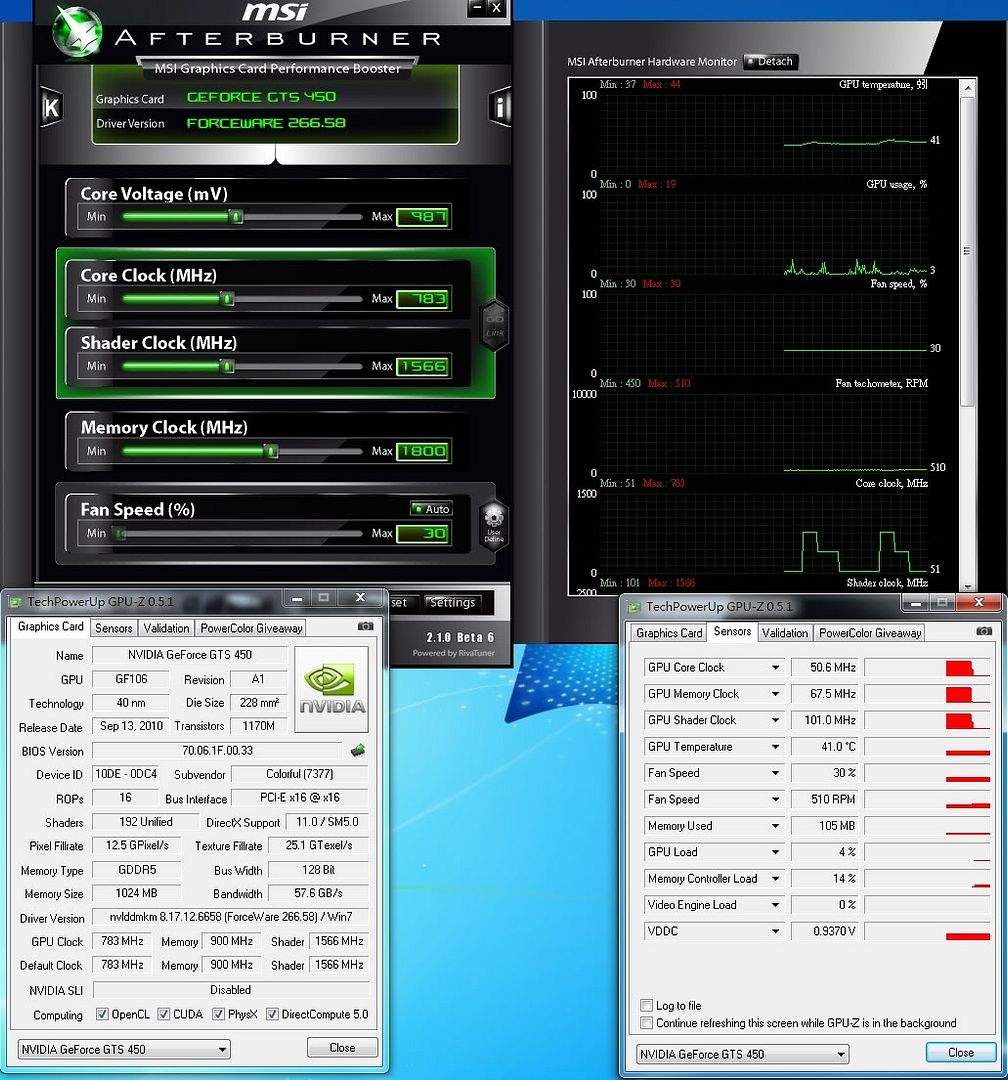Image resolution: width=1008 pixels, height=1080 pixels.
Task: Click the BIOS save chip icon
Action: [358, 750]
